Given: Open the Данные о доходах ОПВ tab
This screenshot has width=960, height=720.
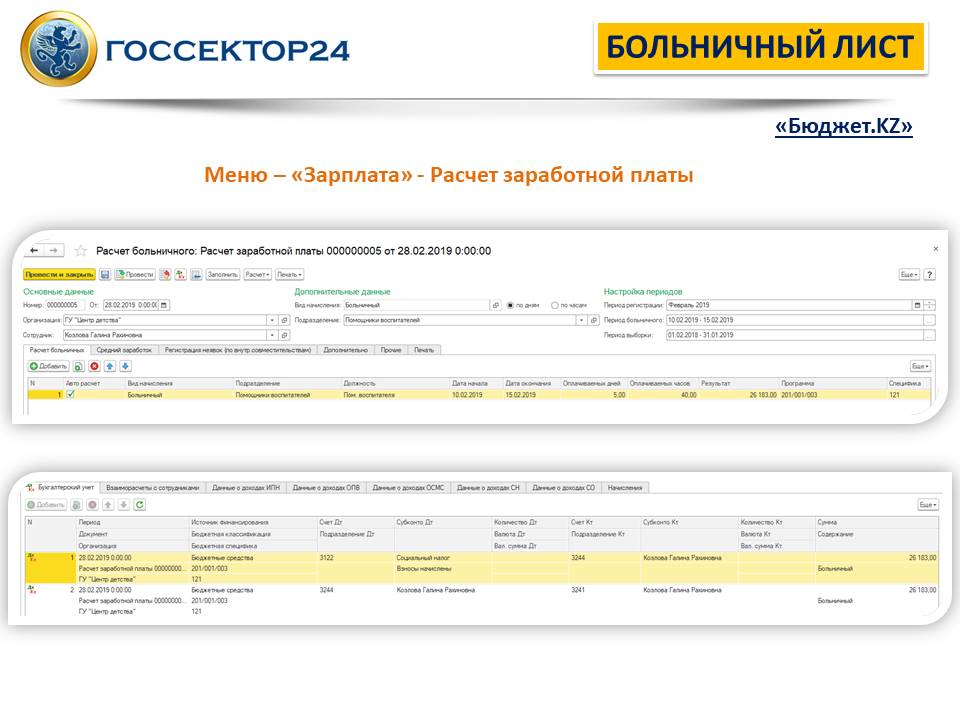Looking at the screenshot, I should [326, 488].
